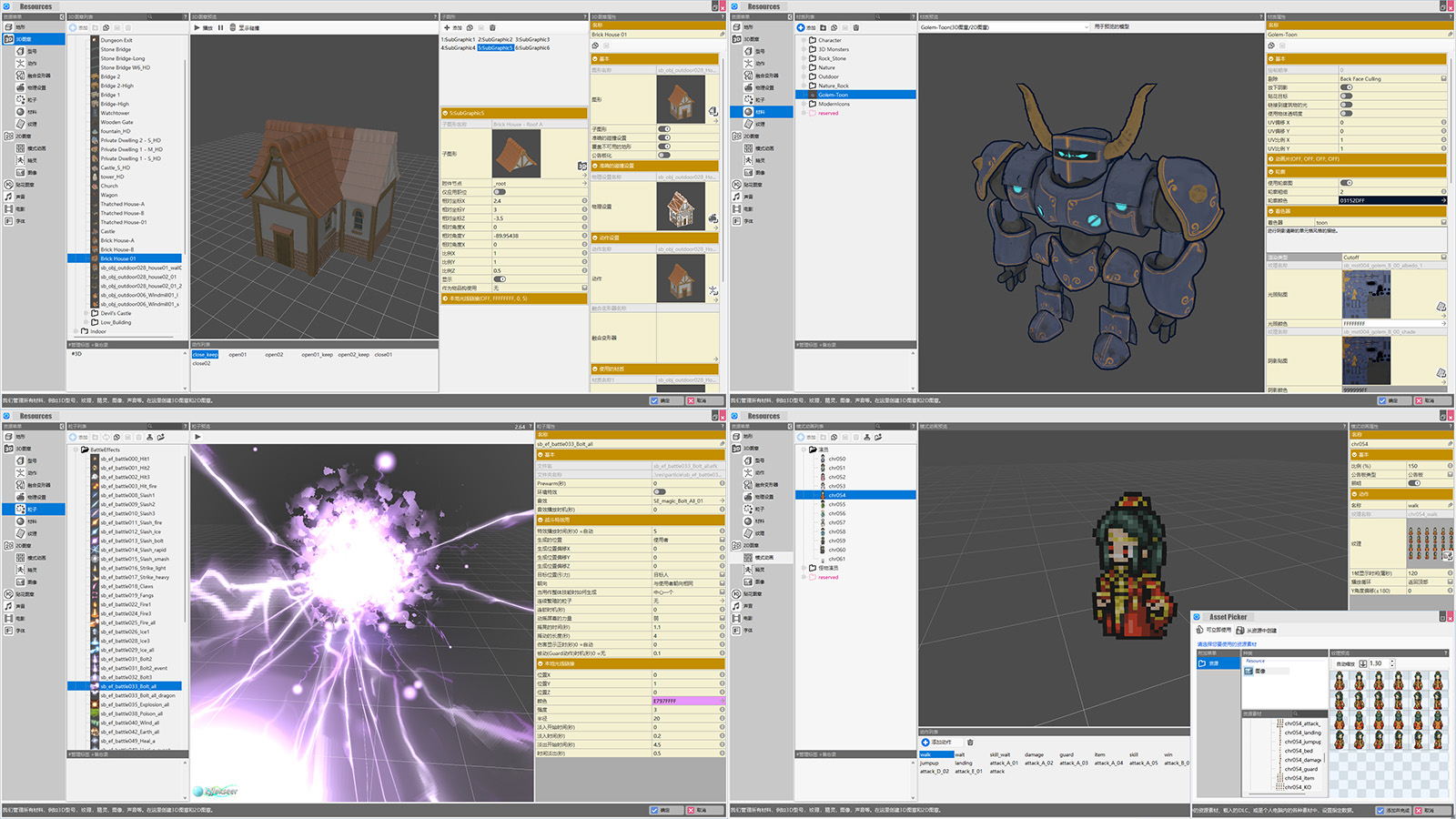Switch to the 可立即使用 tab in Asset Picker

[x=1214, y=630]
